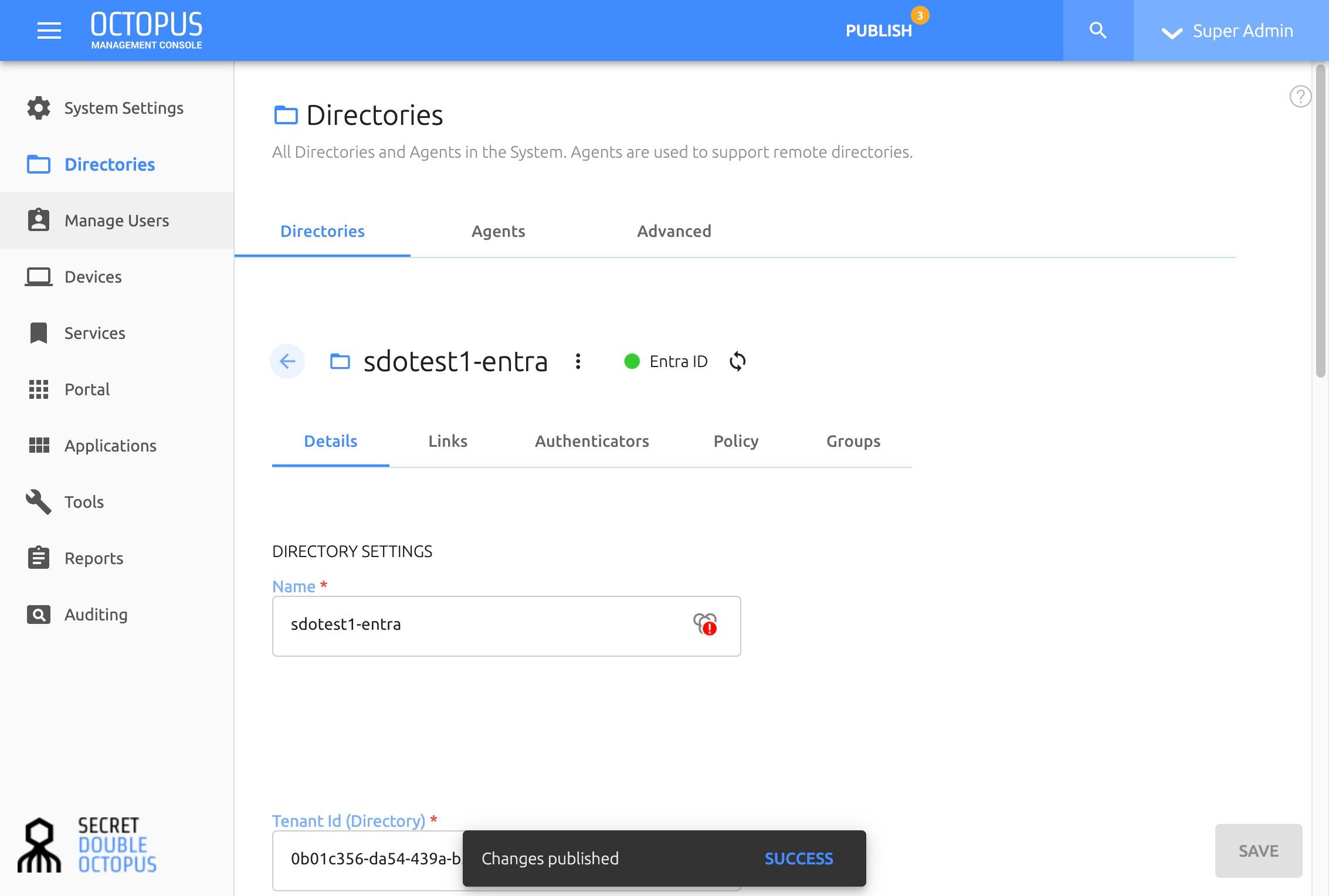1329x896 pixels.
Task: Click the Name input field
Action: [507, 626]
